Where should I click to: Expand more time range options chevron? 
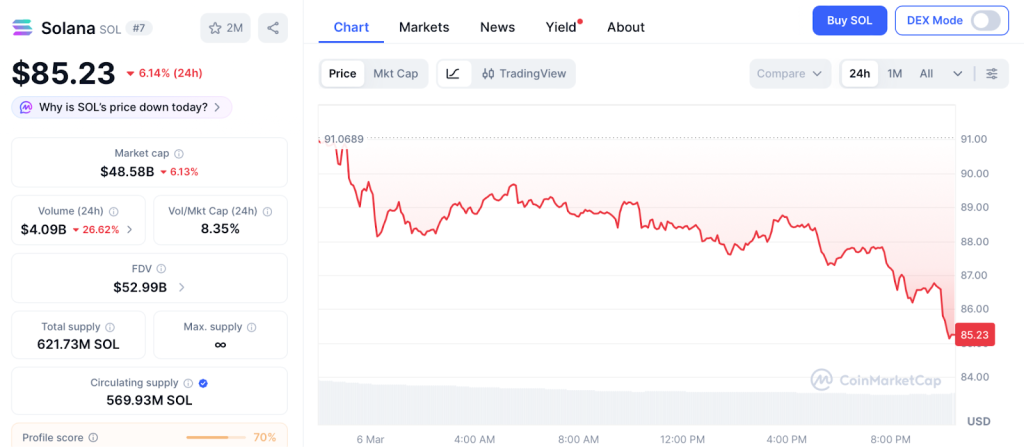pos(958,73)
